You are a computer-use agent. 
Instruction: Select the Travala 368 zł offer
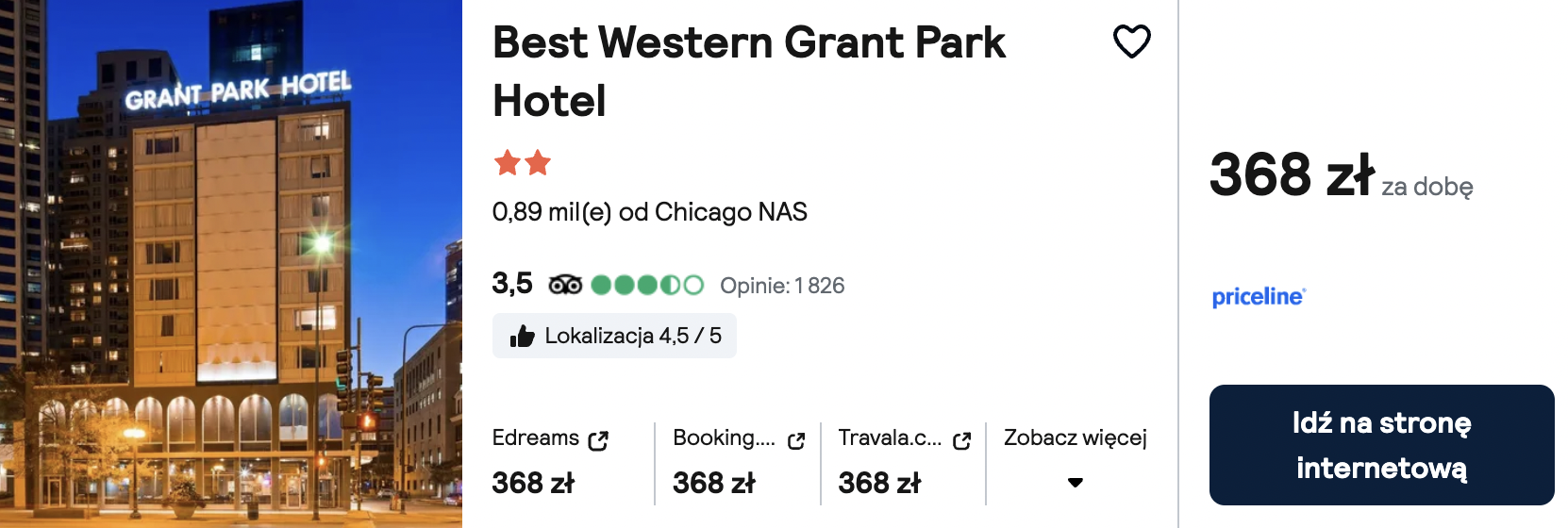[x=904, y=460]
